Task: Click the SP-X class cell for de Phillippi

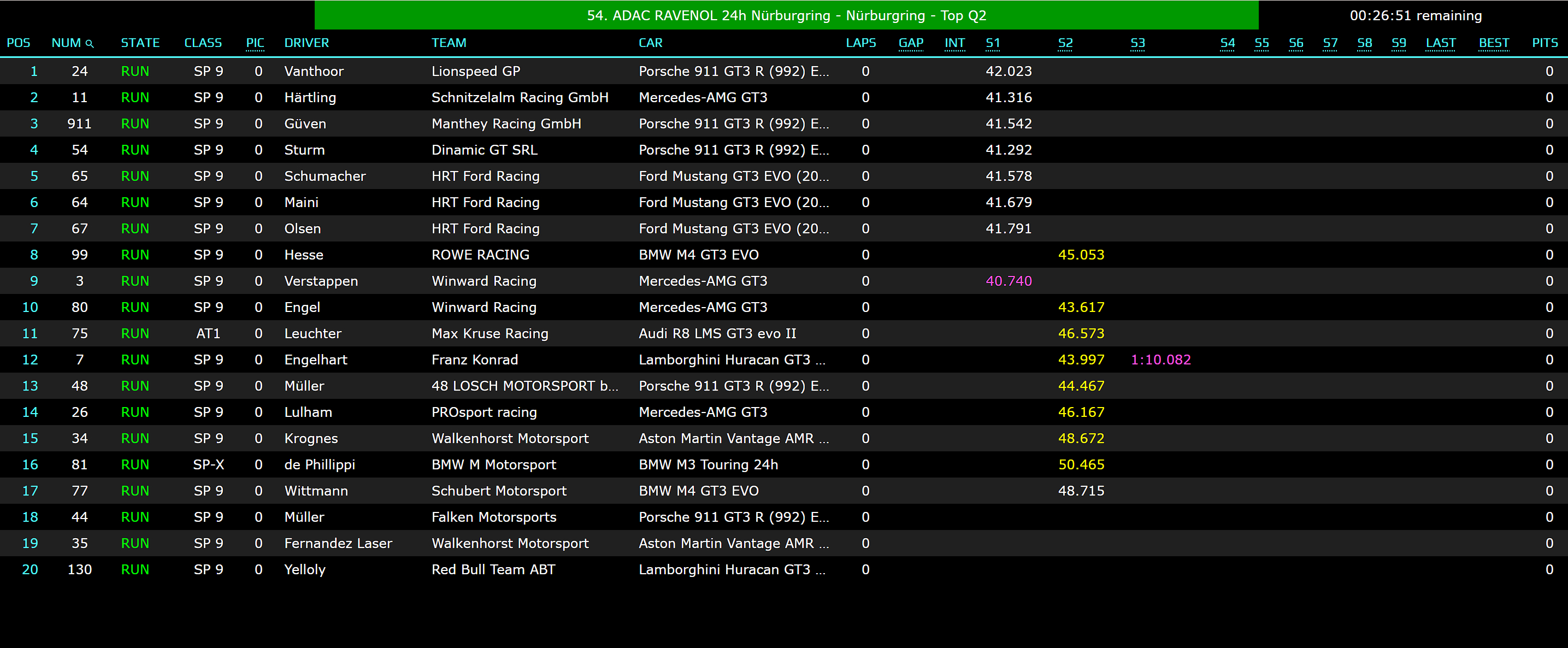Action: (208, 464)
